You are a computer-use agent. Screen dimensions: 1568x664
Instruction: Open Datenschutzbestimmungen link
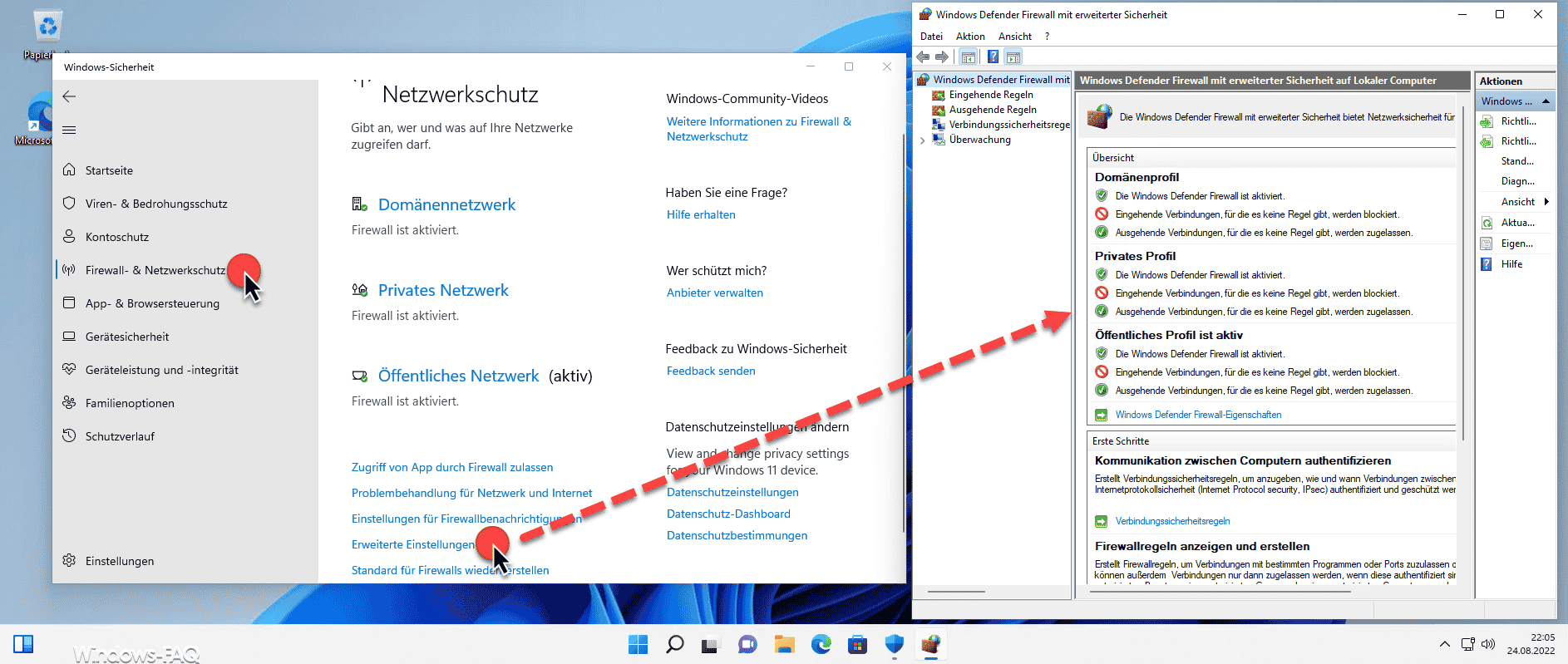[x=737, y=535]
